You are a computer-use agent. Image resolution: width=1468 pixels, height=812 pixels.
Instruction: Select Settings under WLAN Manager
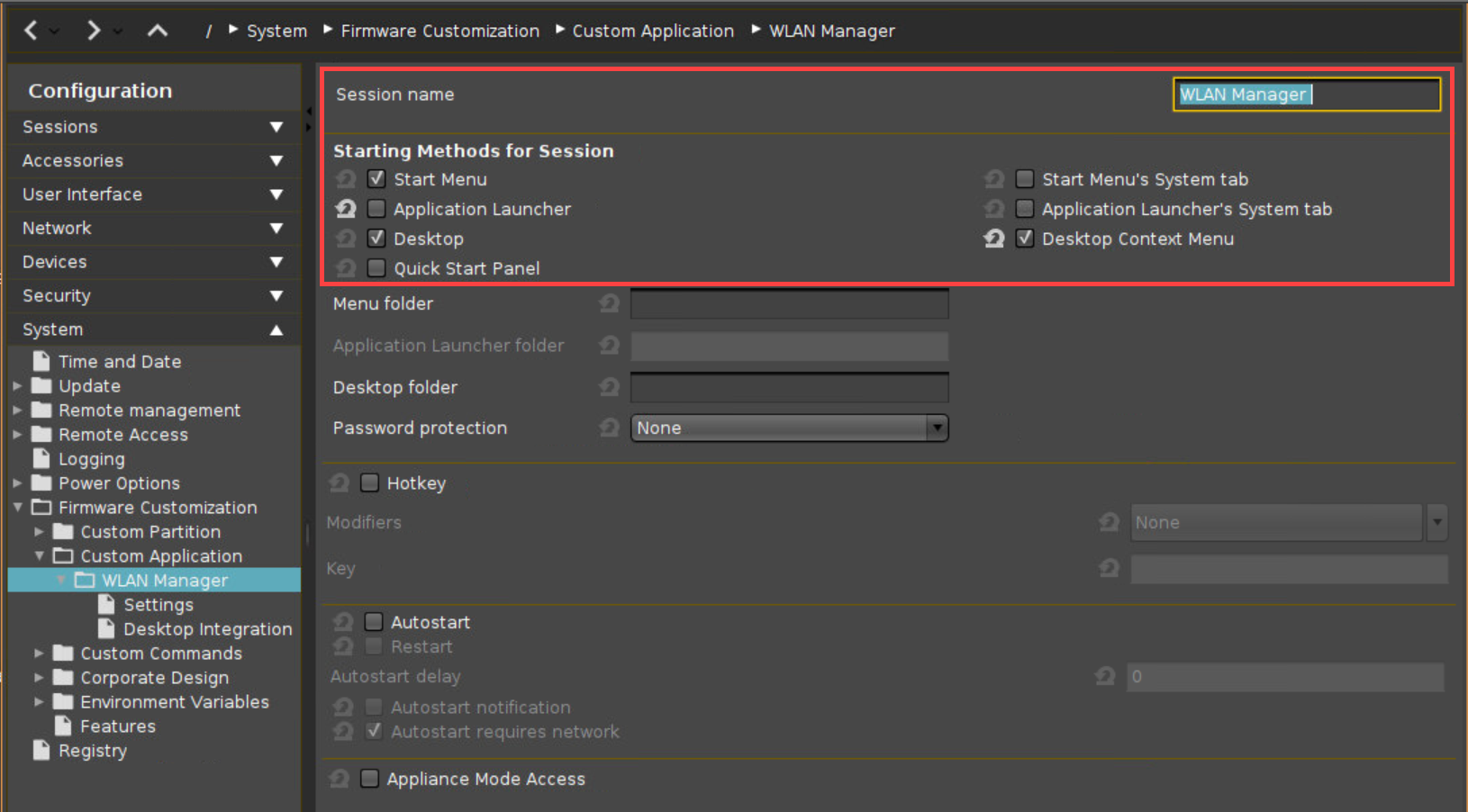158,604
